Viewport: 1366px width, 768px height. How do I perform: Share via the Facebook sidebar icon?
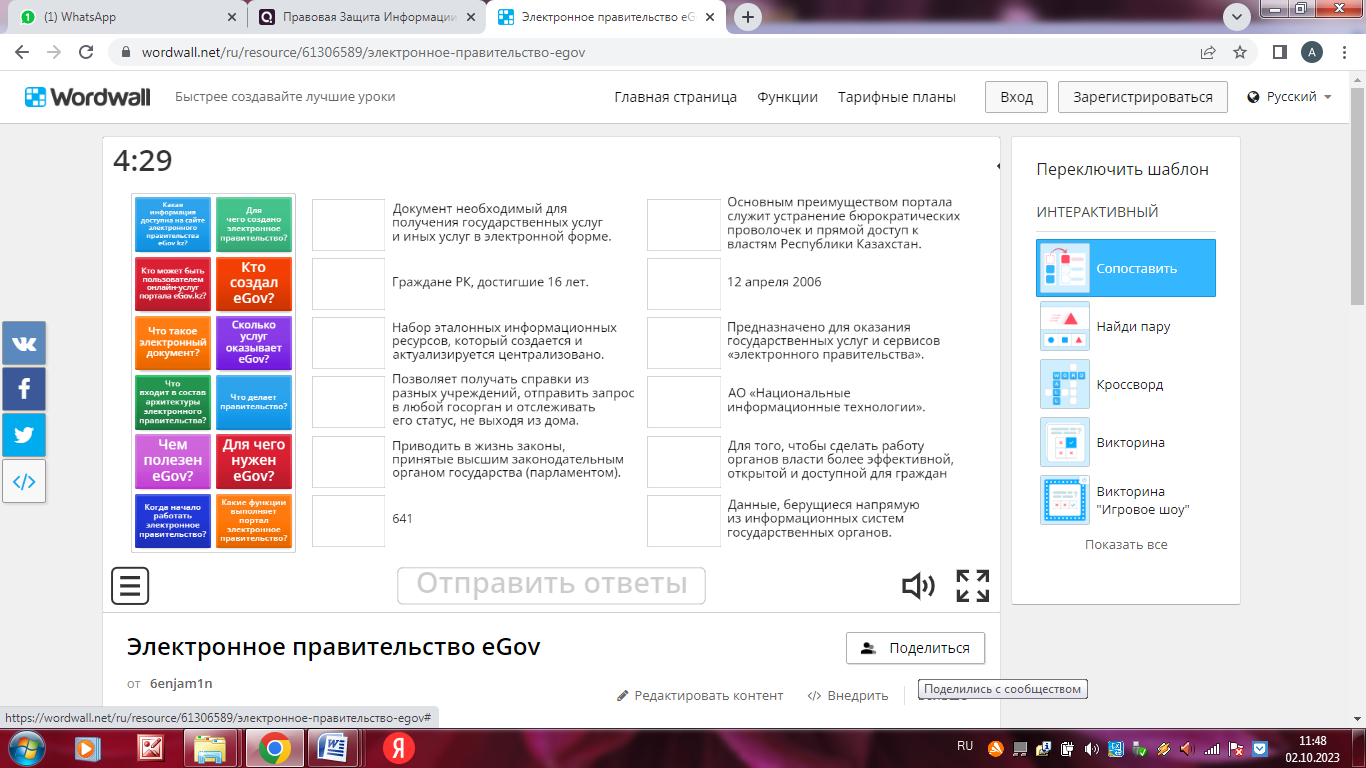click(x=24, y=389)
